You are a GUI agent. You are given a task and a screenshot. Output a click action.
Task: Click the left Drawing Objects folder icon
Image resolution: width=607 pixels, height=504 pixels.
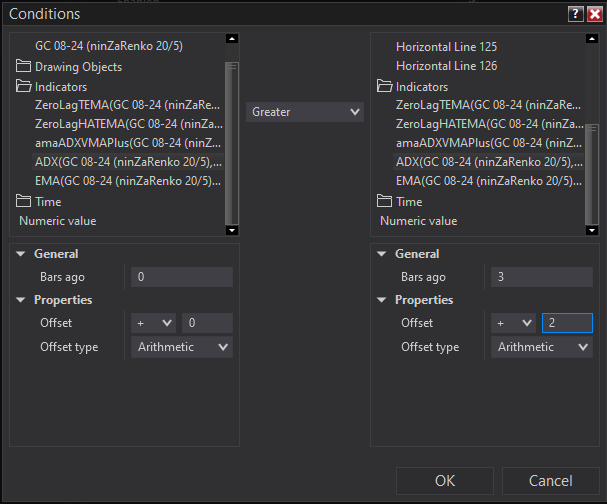(25, 67)
